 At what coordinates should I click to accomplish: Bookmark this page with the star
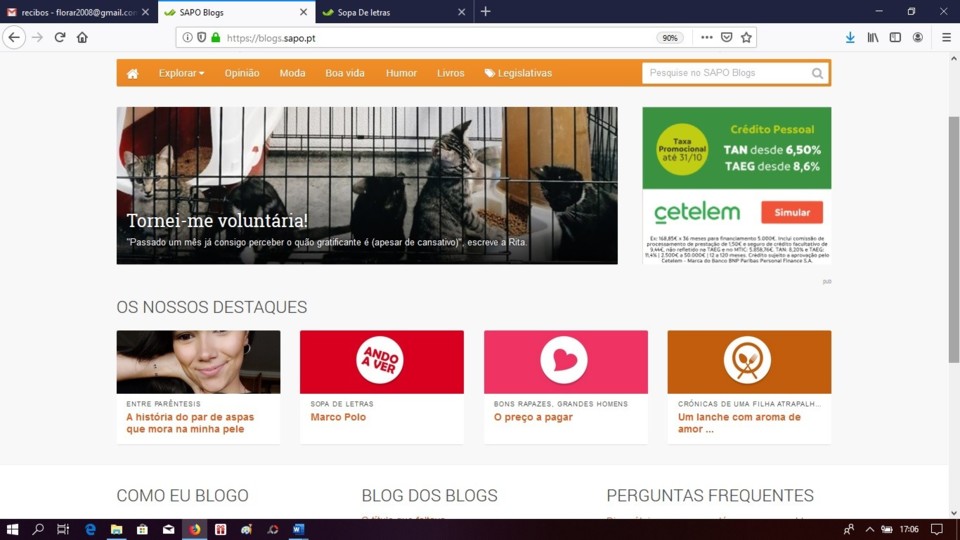746,37
